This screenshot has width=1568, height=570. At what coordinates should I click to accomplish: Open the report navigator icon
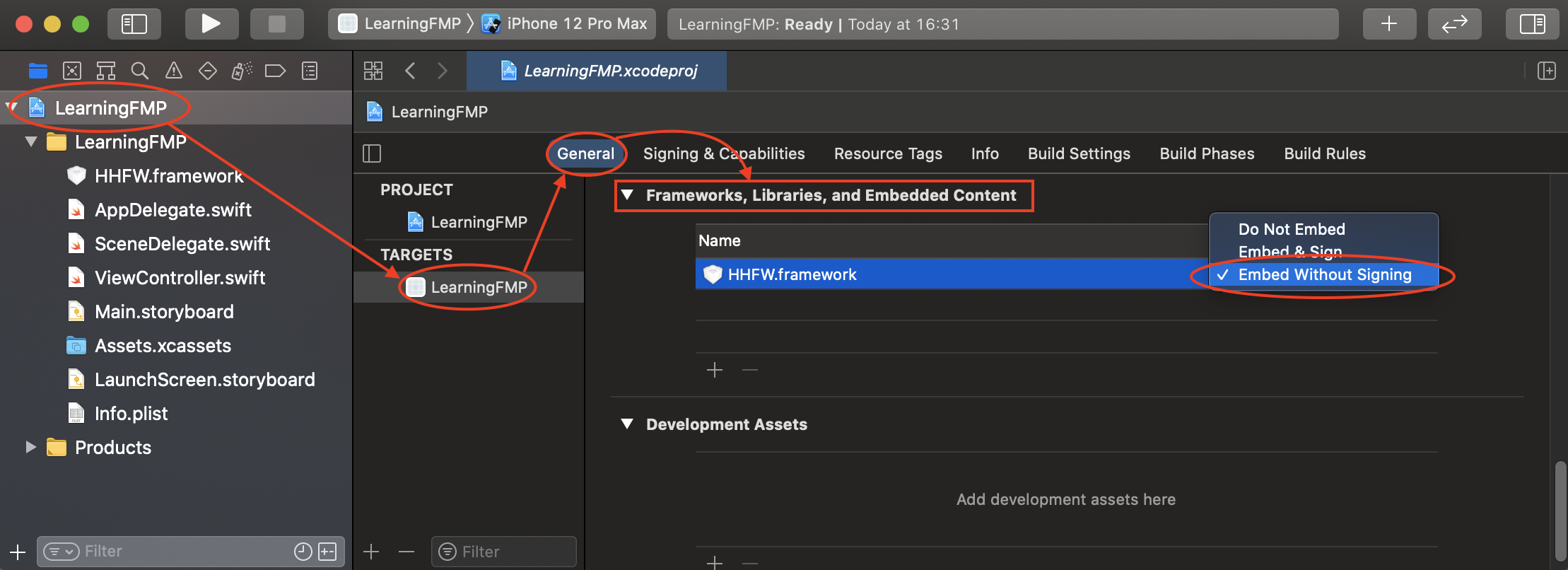(x=310, y=71)
